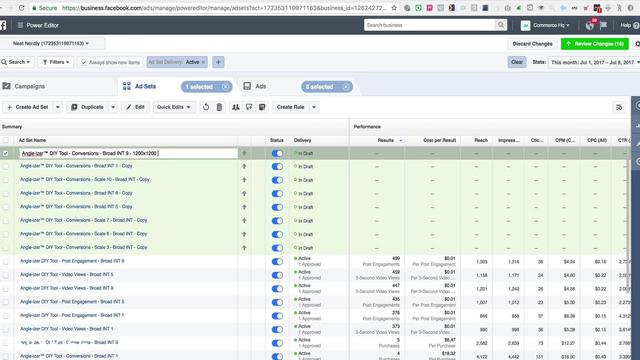Sort by the Ad Set Name column
The image size is (640, 360).
[x=32, y=140]
